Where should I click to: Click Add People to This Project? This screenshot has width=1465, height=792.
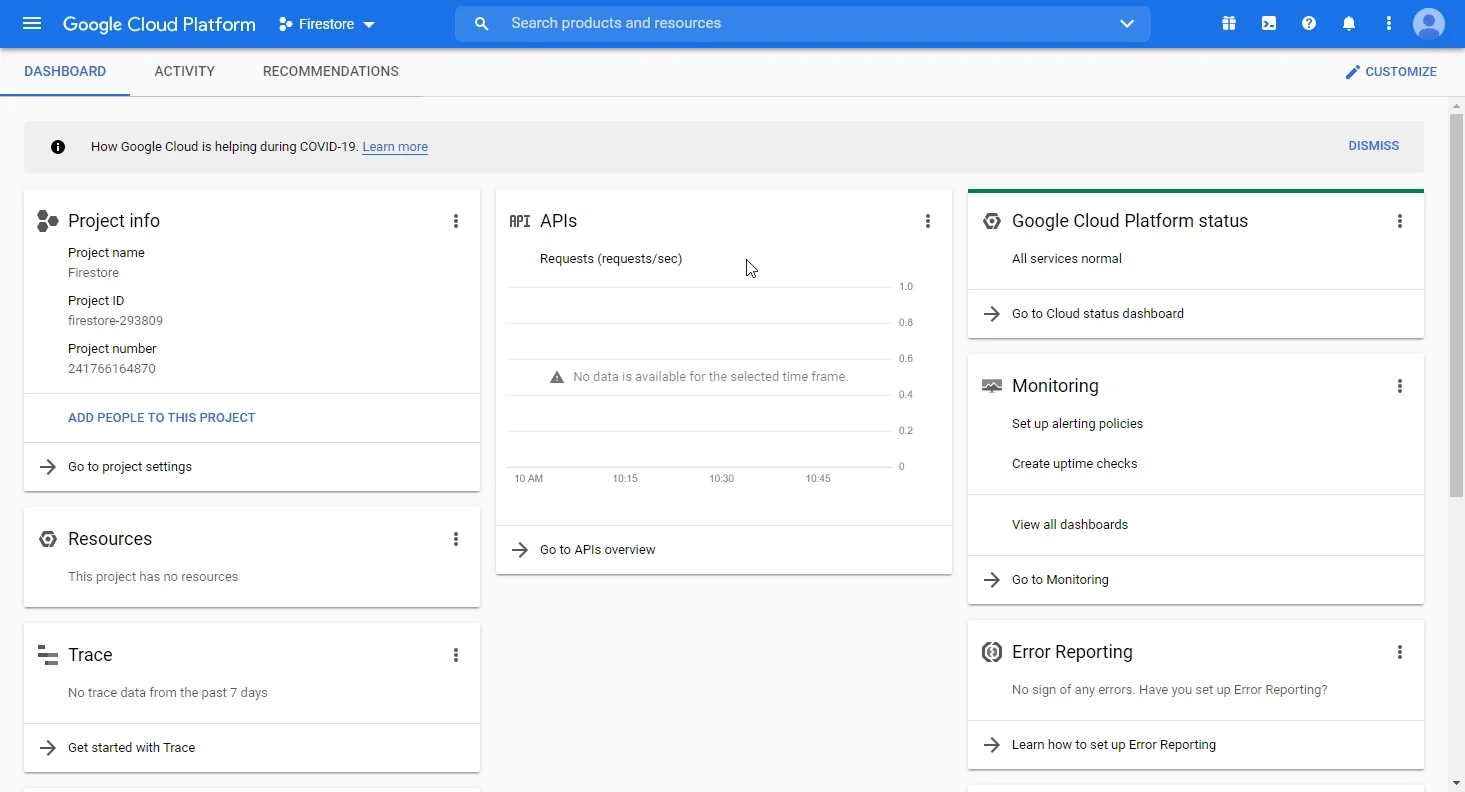point(162,418)
